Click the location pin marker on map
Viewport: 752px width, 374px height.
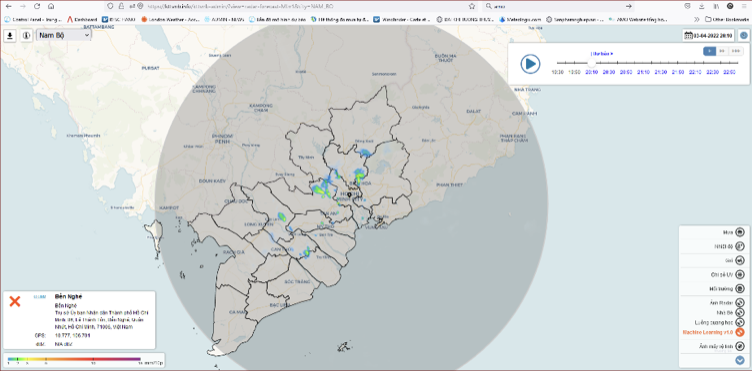pos(349,195)
